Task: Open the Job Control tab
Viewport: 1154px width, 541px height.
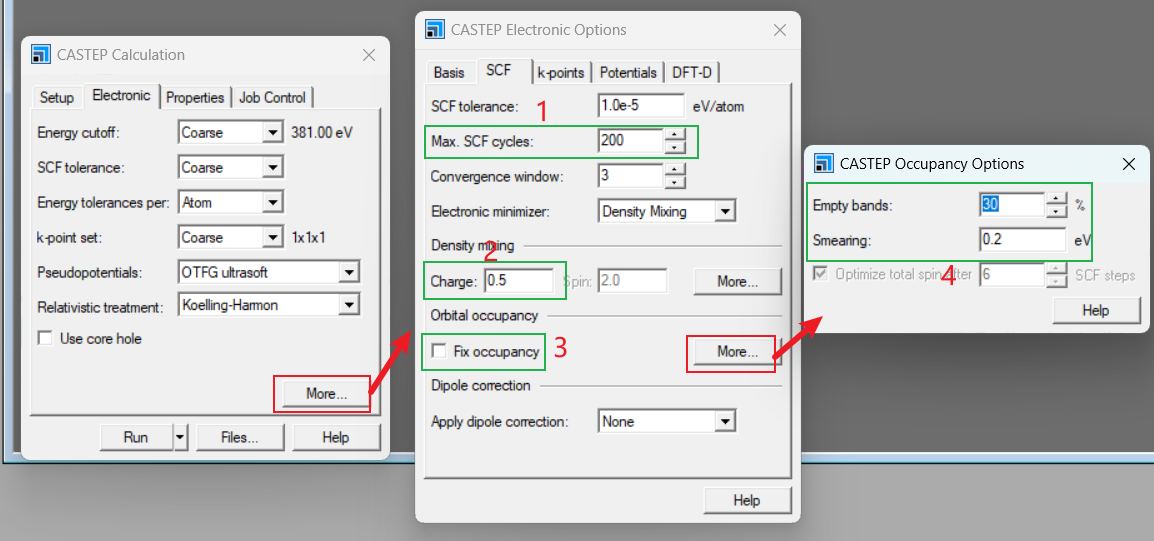Action: pyautogui.click(x=272, y=97)
